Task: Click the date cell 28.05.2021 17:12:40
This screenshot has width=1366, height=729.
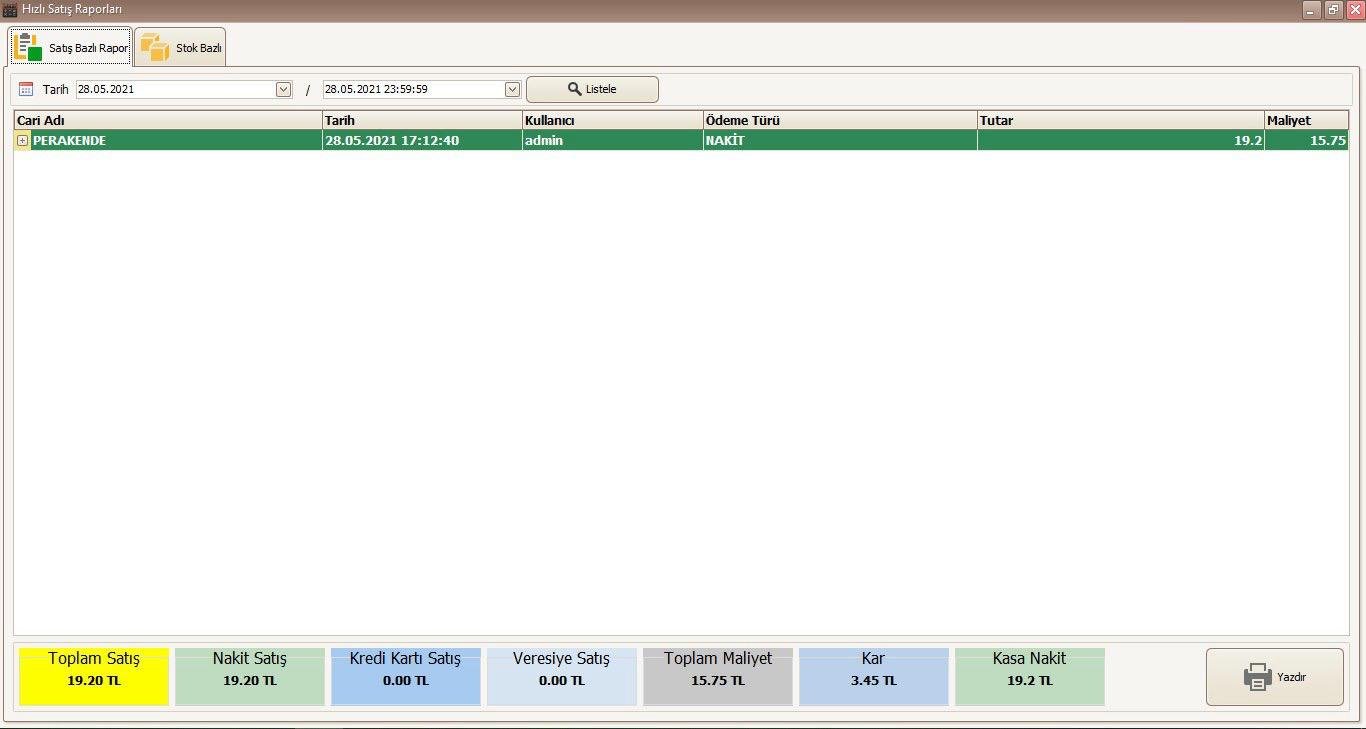Action: 422,140
